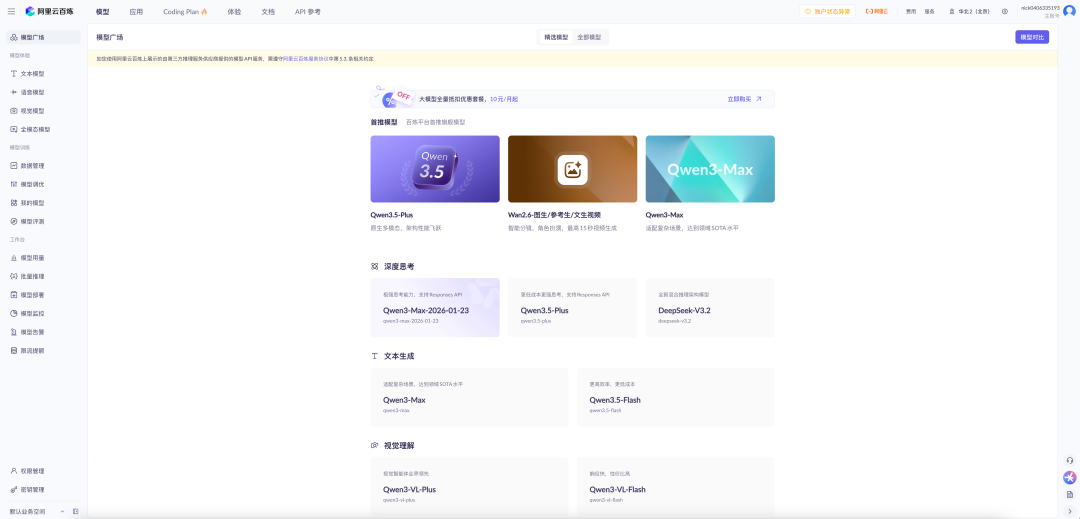Image resolution: width=1080 pixels, height=519 pixels.
Task: Click the document icon on right edge
Action: (x=1070, y=494)
